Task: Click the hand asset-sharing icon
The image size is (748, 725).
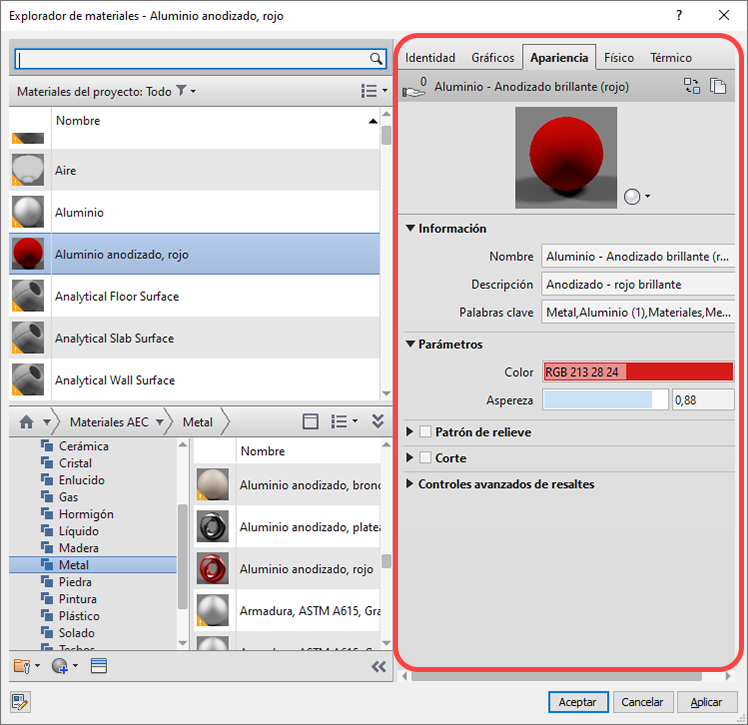Action: 414,87
